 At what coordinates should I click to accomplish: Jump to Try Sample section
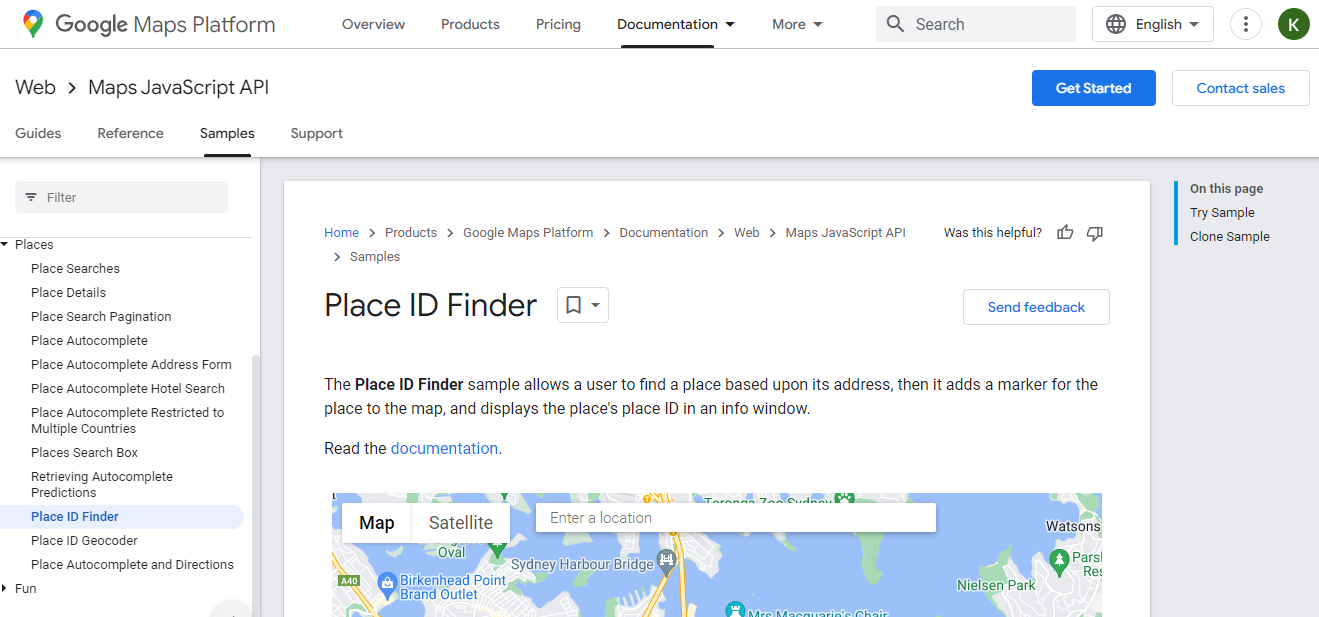(x=1222, y=213)
